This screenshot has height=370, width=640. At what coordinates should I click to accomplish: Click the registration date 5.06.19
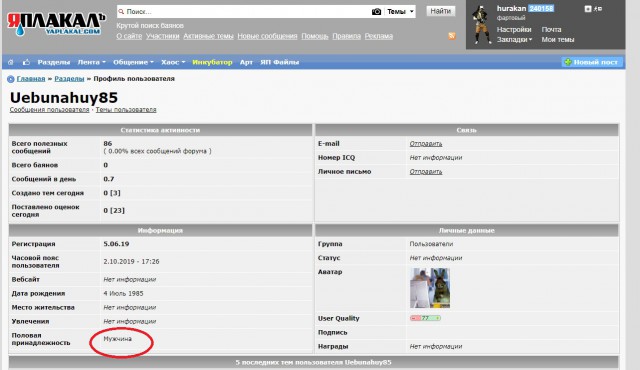click(116, 244)
